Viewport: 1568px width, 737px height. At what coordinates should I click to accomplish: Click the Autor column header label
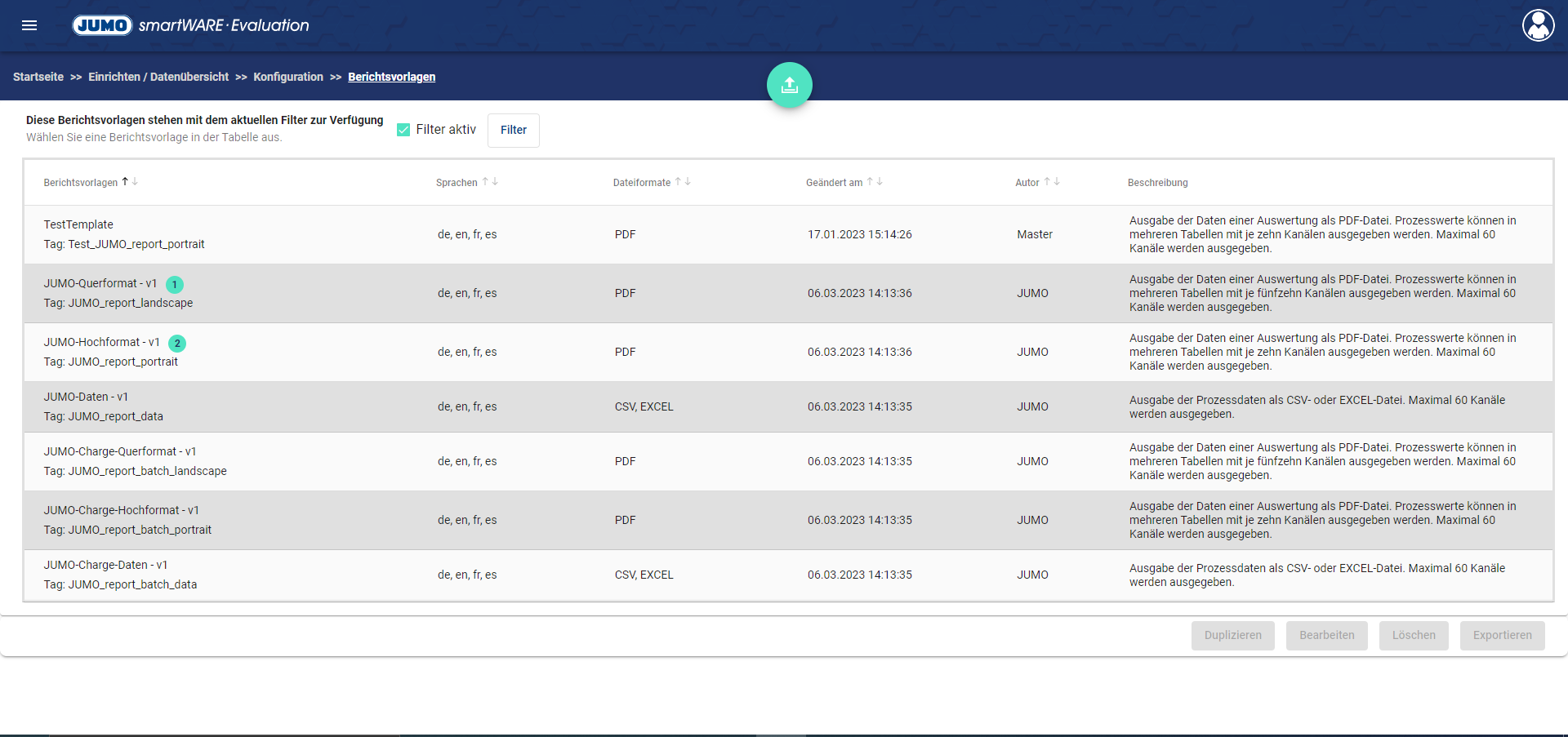coord(1027,183)
